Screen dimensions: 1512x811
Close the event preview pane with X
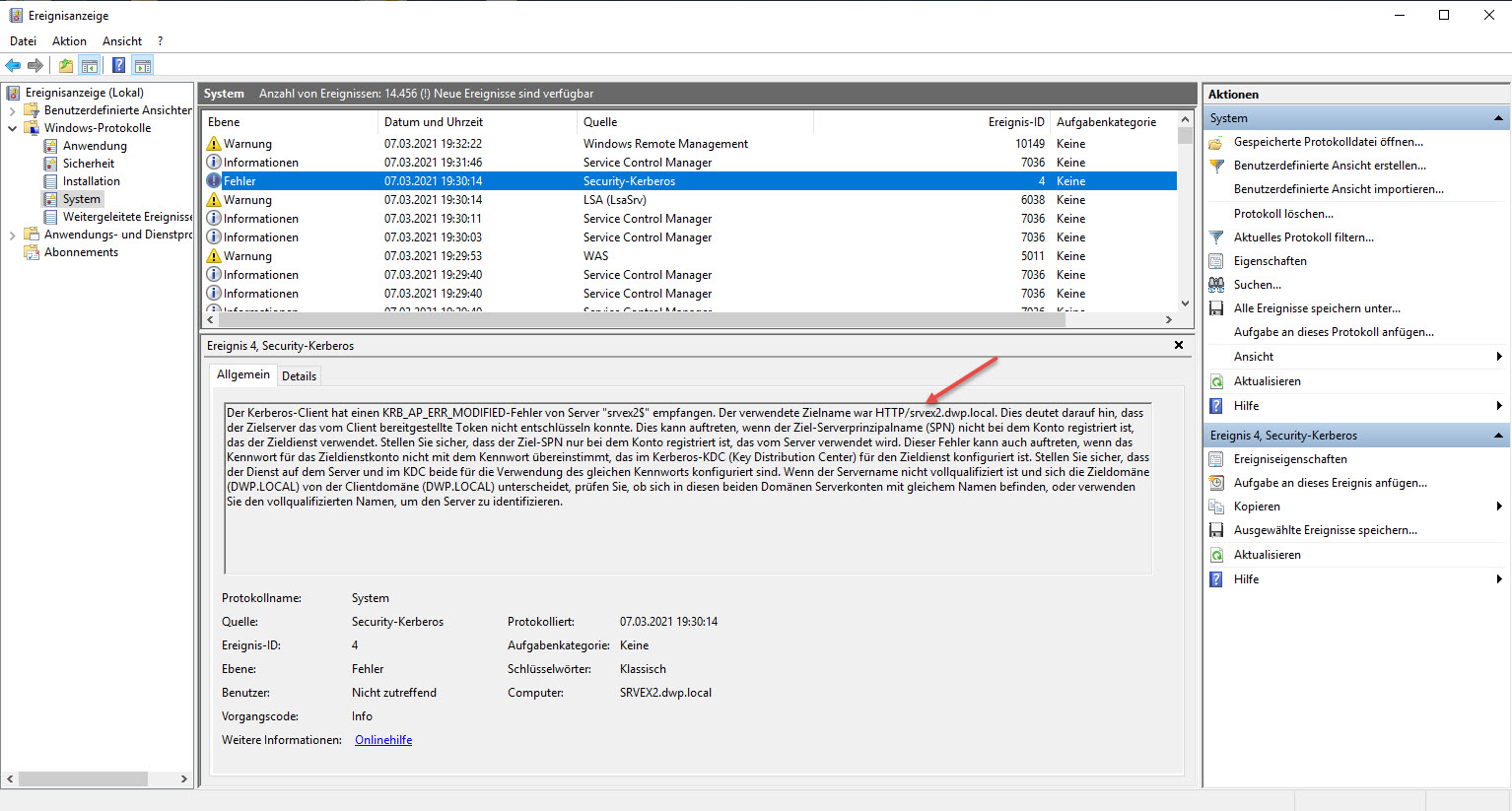(x=1178, y=345)
